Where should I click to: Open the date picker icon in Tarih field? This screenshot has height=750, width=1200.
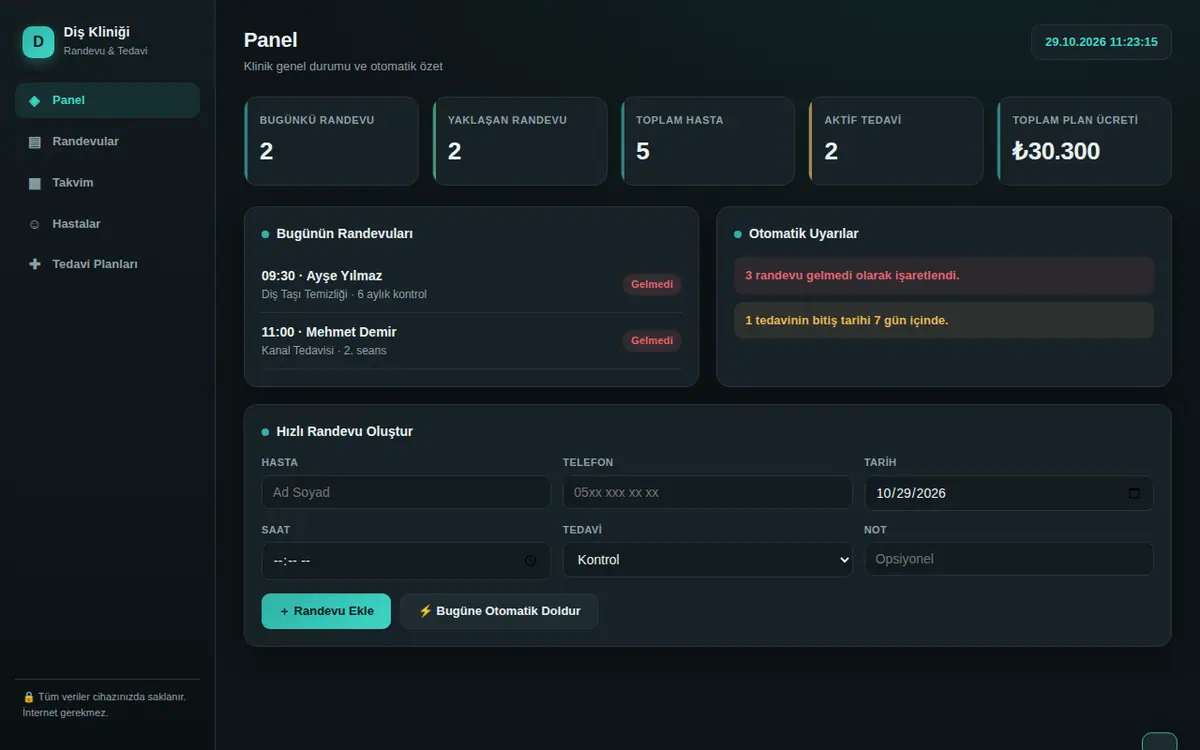tap(1134, 493)
